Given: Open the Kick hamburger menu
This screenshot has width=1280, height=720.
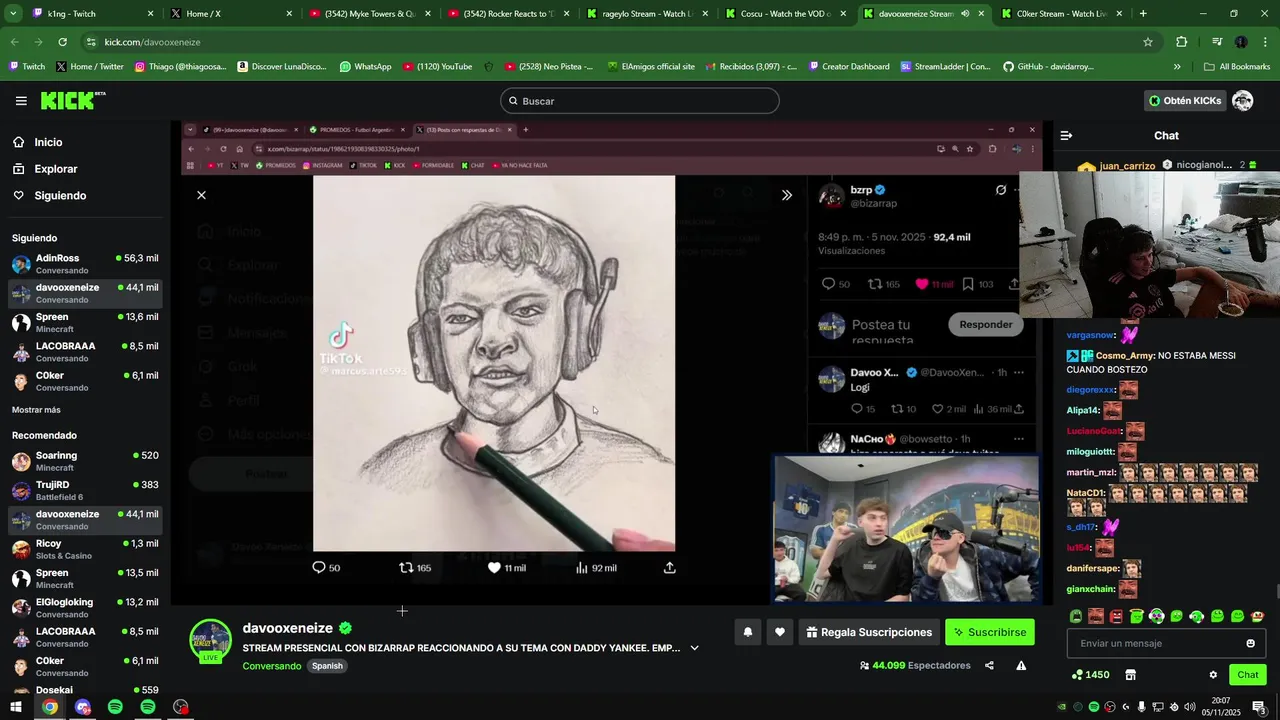Looking at the screenshot, I should click(21, 101).
